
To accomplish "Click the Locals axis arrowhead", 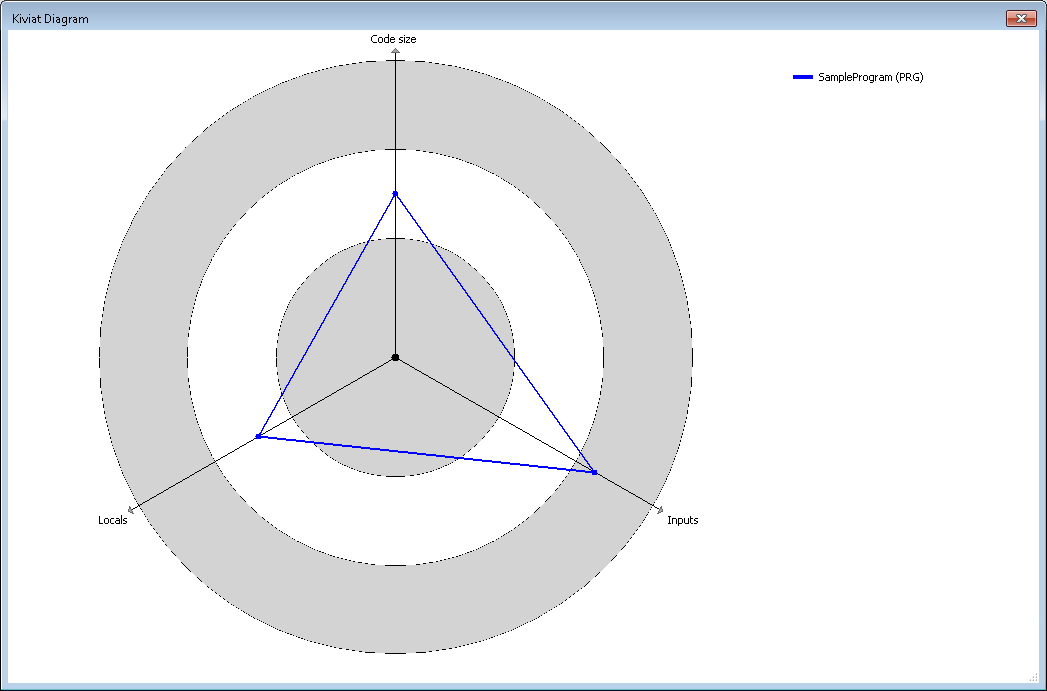I will coord(131,511).
